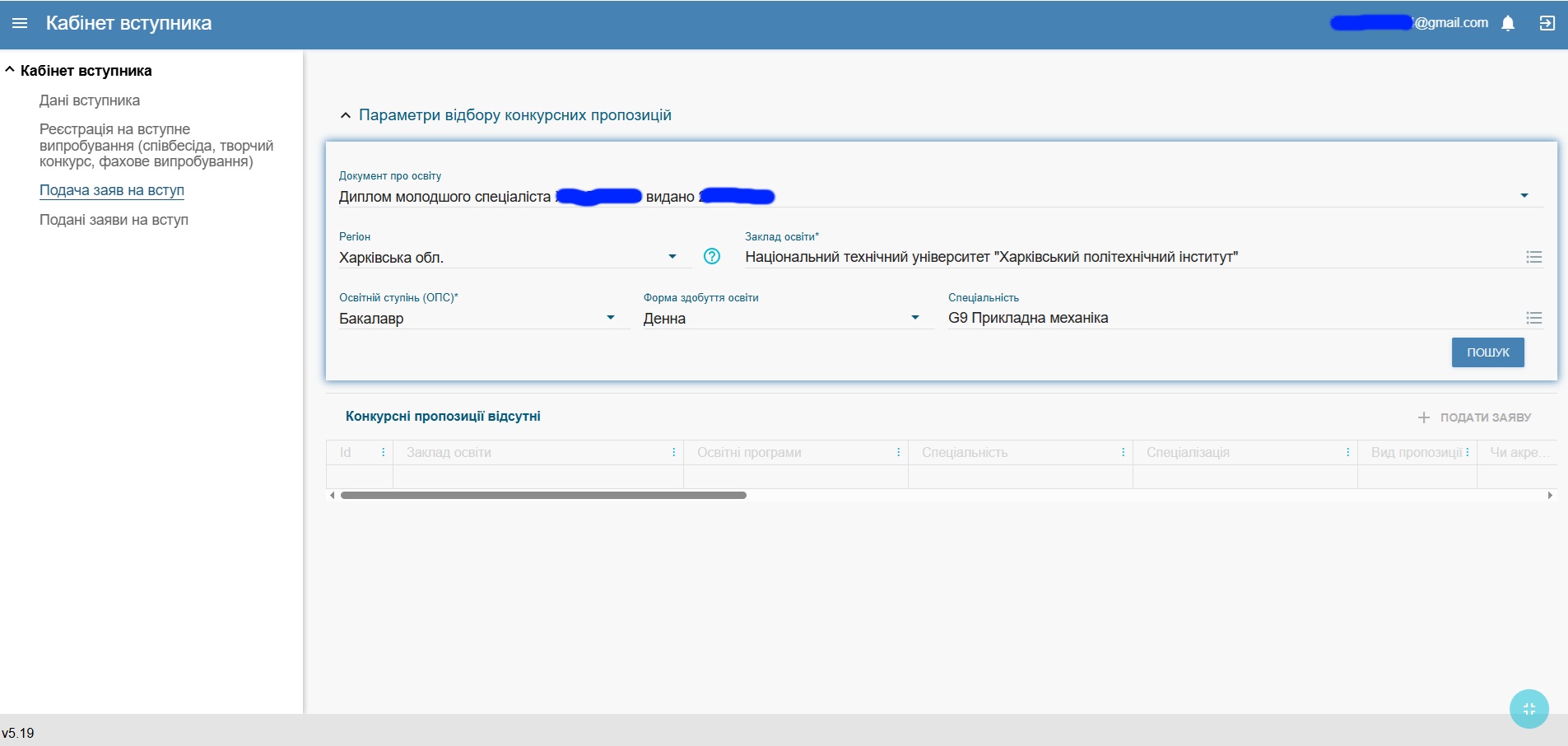
Task: Open the hamburger navigation menu
Action: click(x=20, y=23)
